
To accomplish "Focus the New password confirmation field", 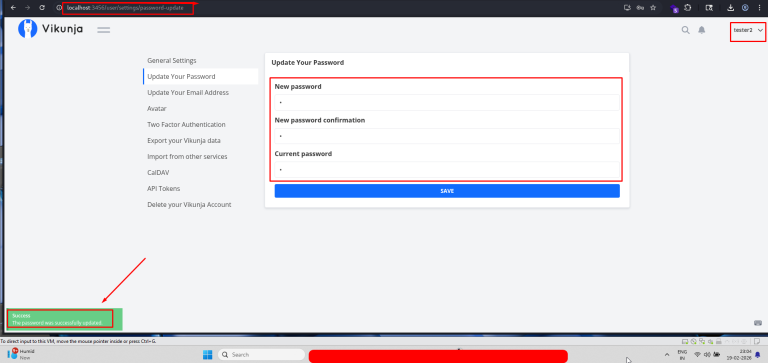I will tap(447, 136).
